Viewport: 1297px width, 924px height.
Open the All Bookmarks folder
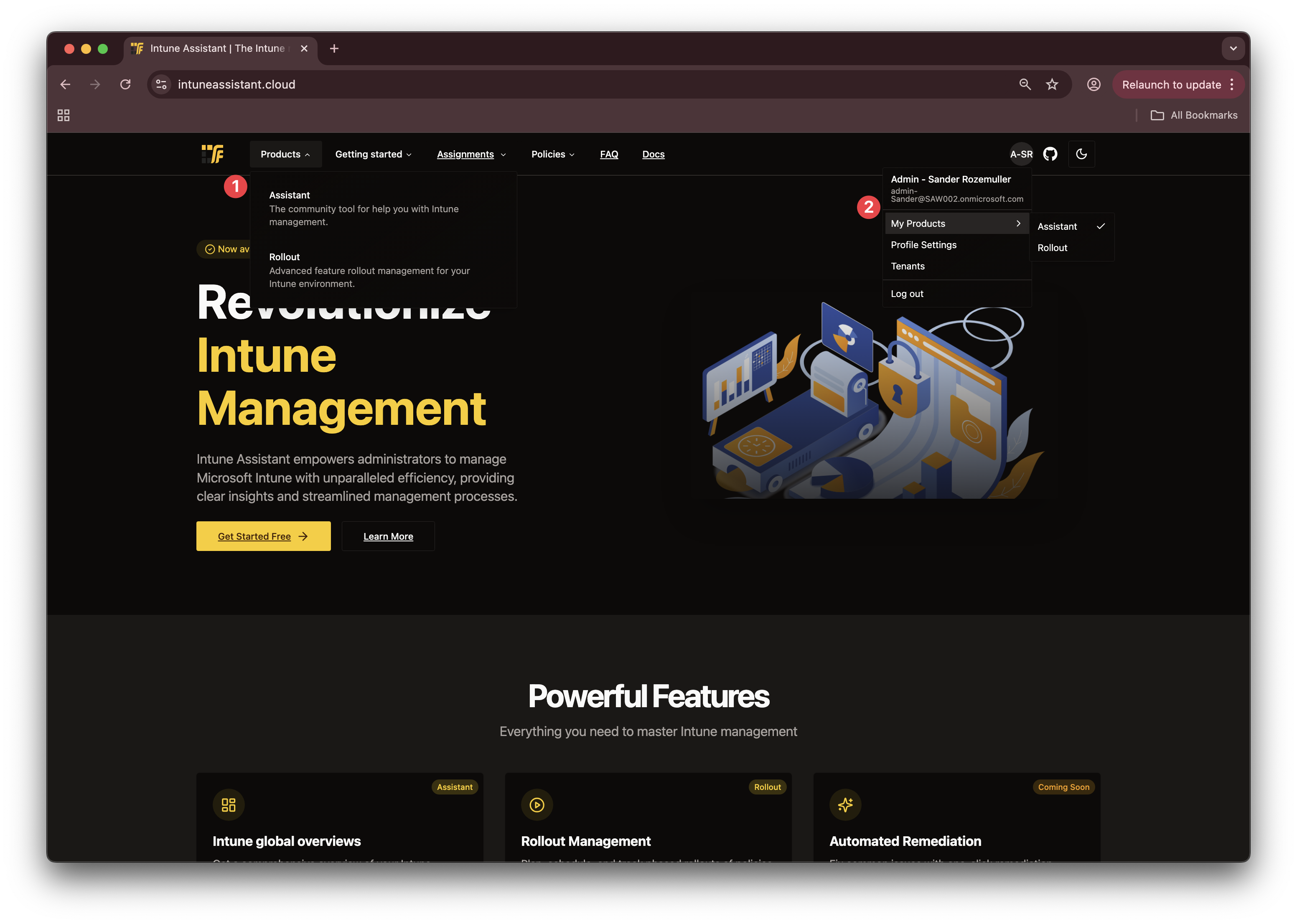(x=1194, y=115)
